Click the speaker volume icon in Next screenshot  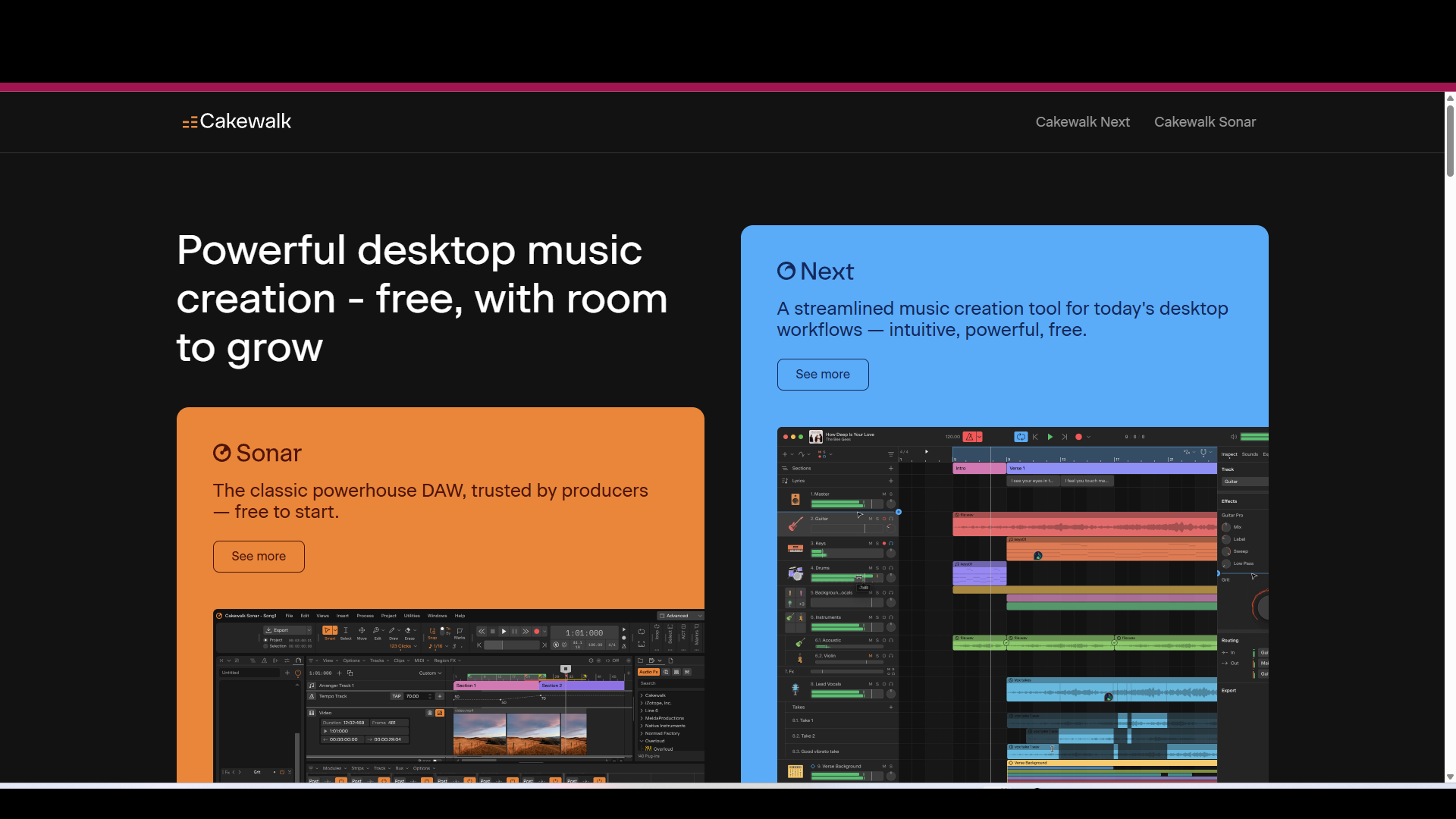(x=1234, y=437)
